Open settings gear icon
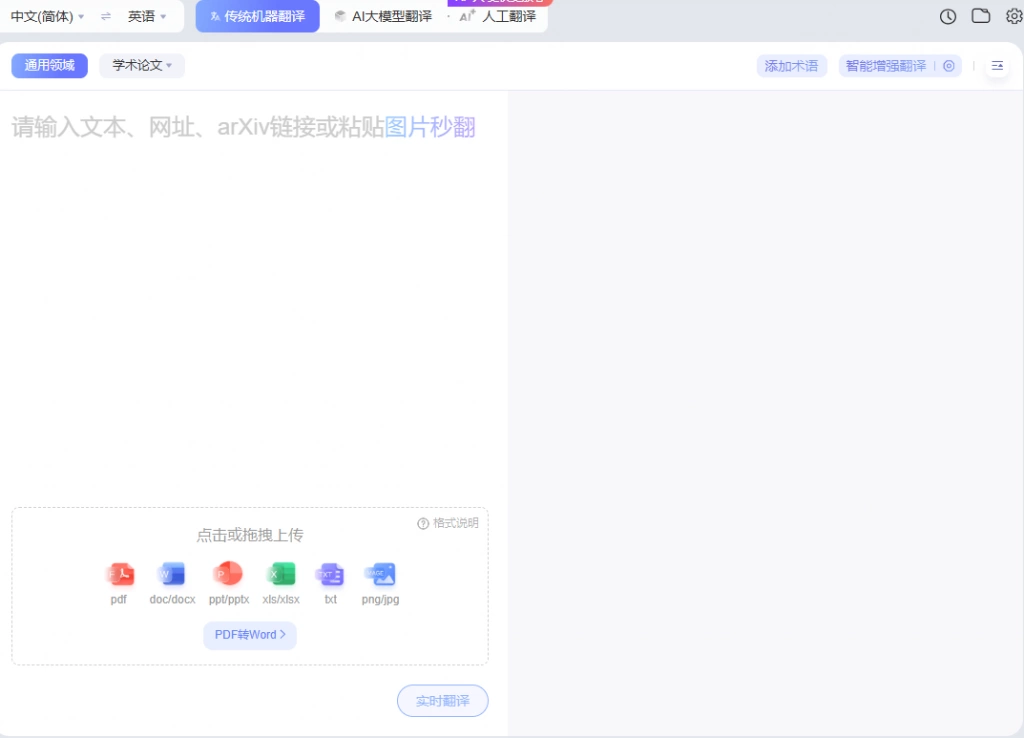The image size is (1024, 738). (1014, 16)
